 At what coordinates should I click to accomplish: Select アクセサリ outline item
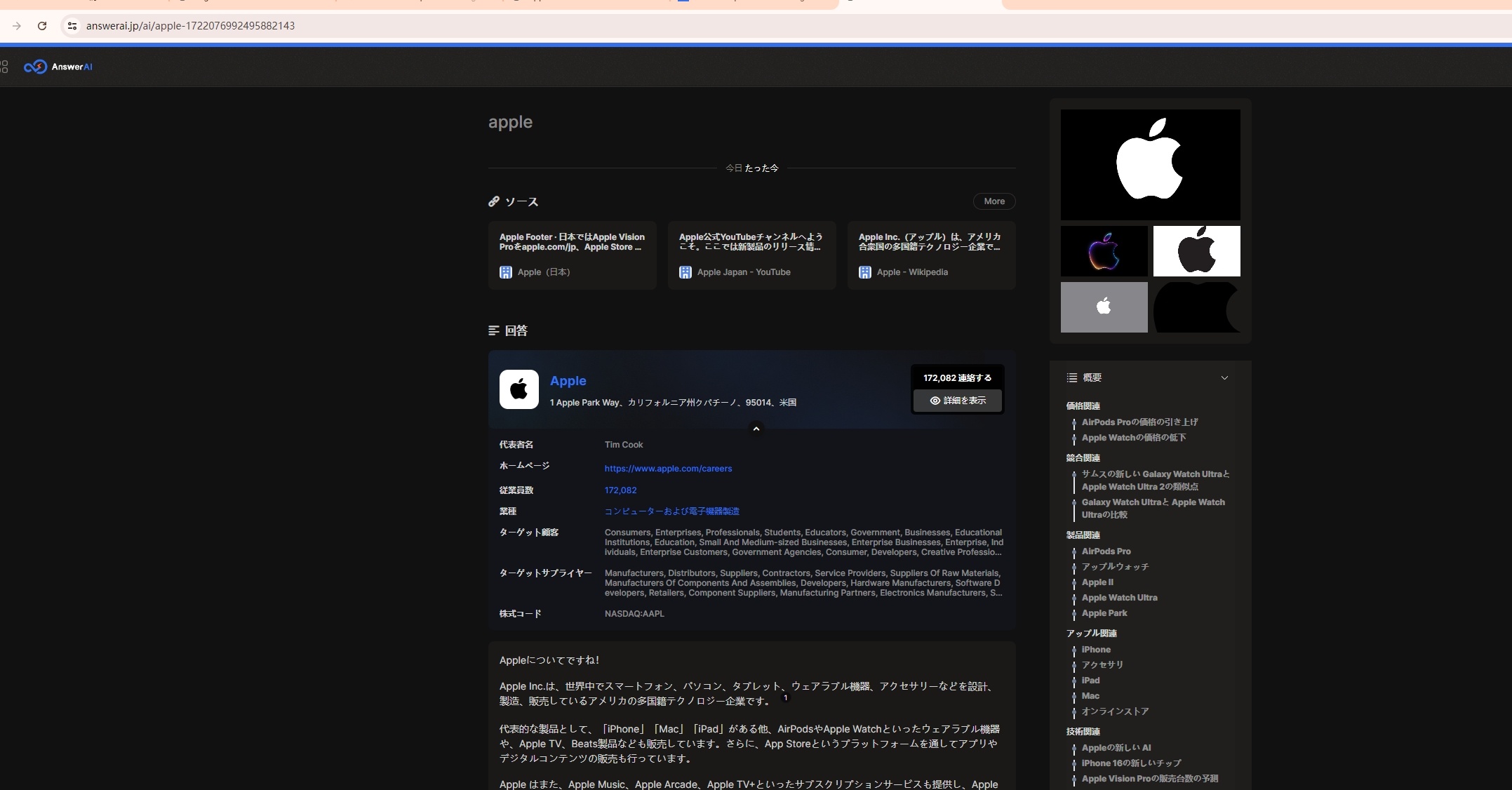[x=1102, y=665]
